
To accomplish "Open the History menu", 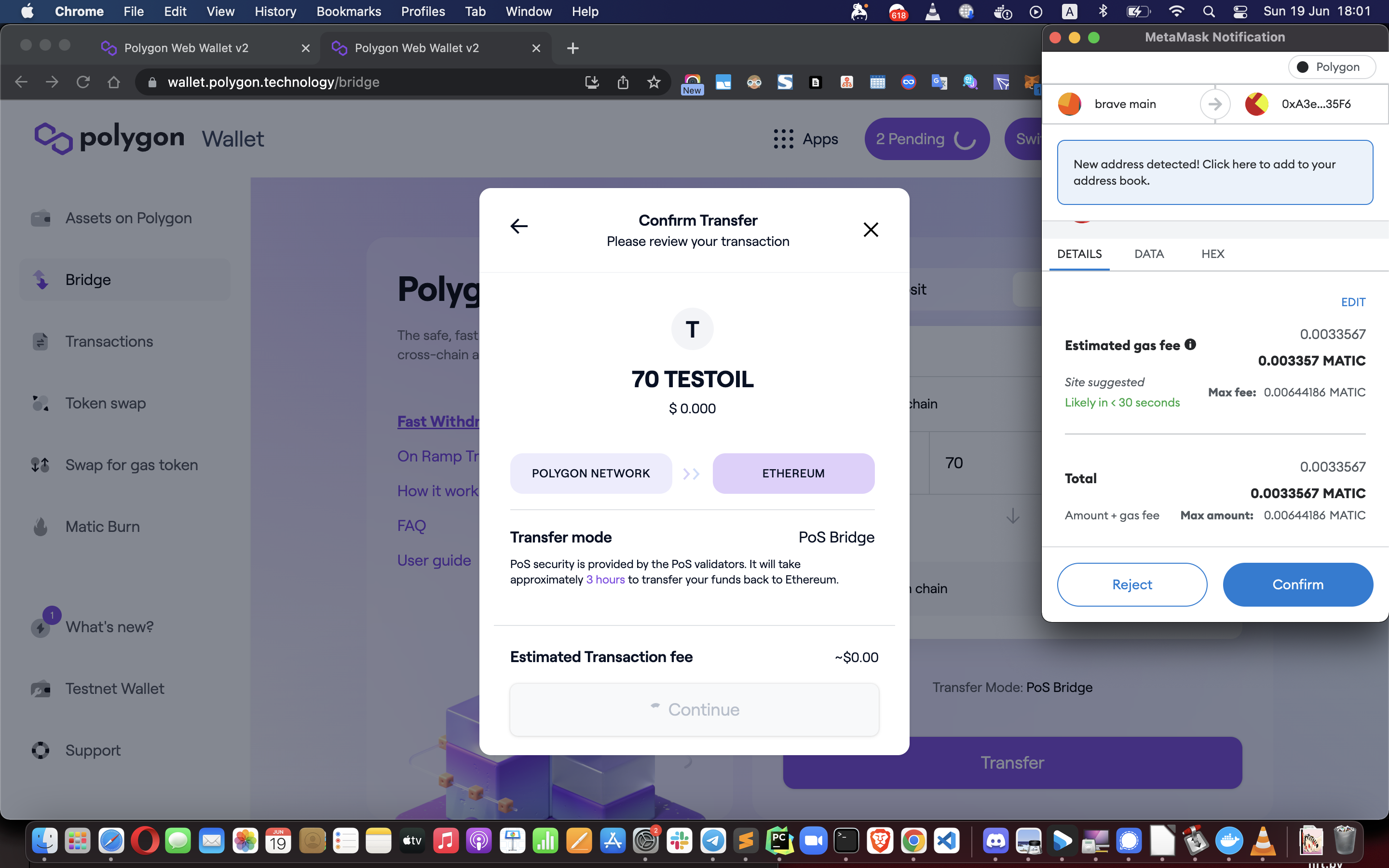I will [275, 12].
